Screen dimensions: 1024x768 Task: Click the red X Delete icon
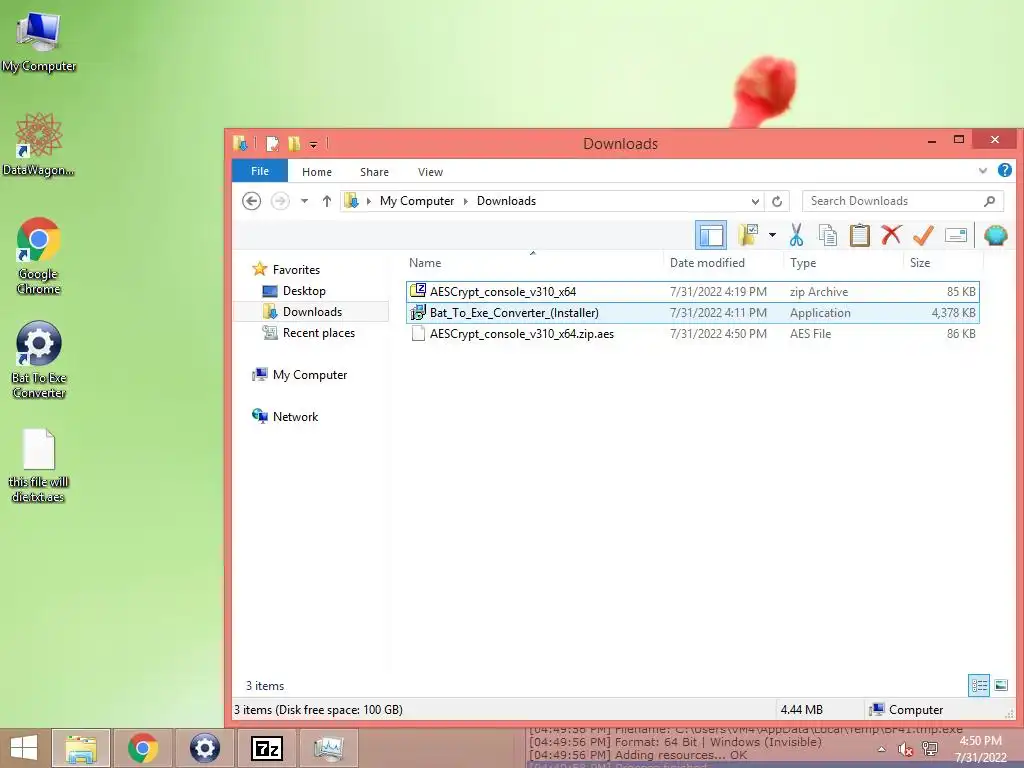tap(891, 234)
